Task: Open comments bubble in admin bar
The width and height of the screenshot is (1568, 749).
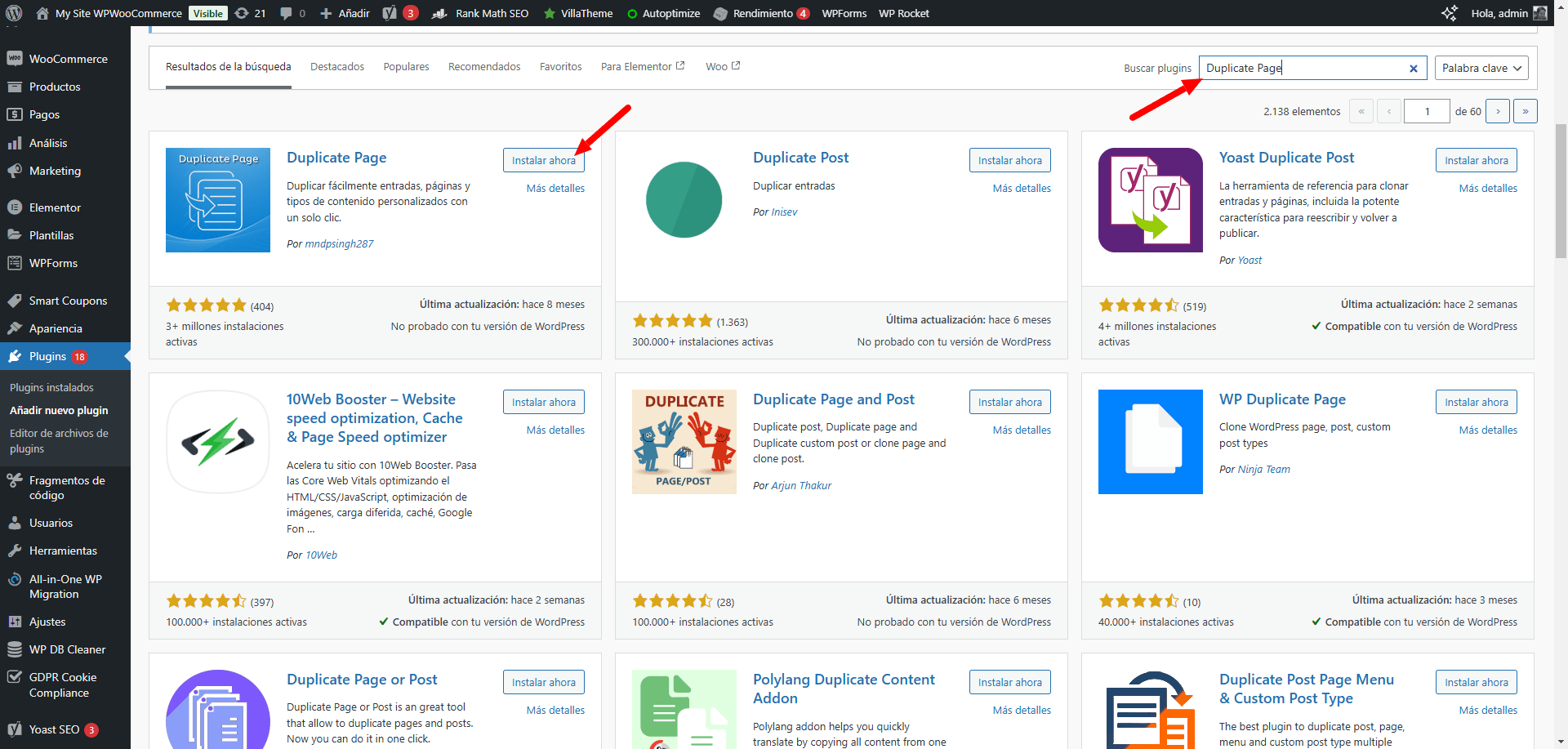Action: coord(292,13)
